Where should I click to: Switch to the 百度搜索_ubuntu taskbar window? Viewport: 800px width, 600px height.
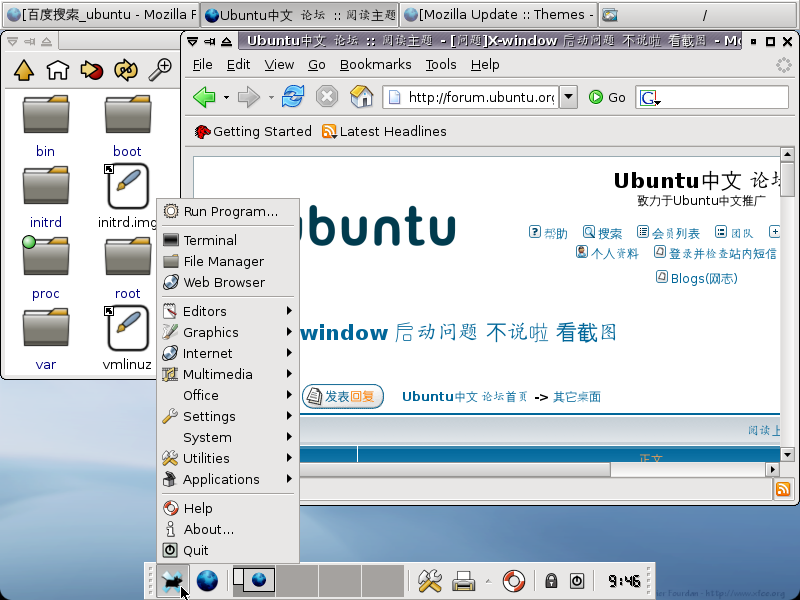101,15
